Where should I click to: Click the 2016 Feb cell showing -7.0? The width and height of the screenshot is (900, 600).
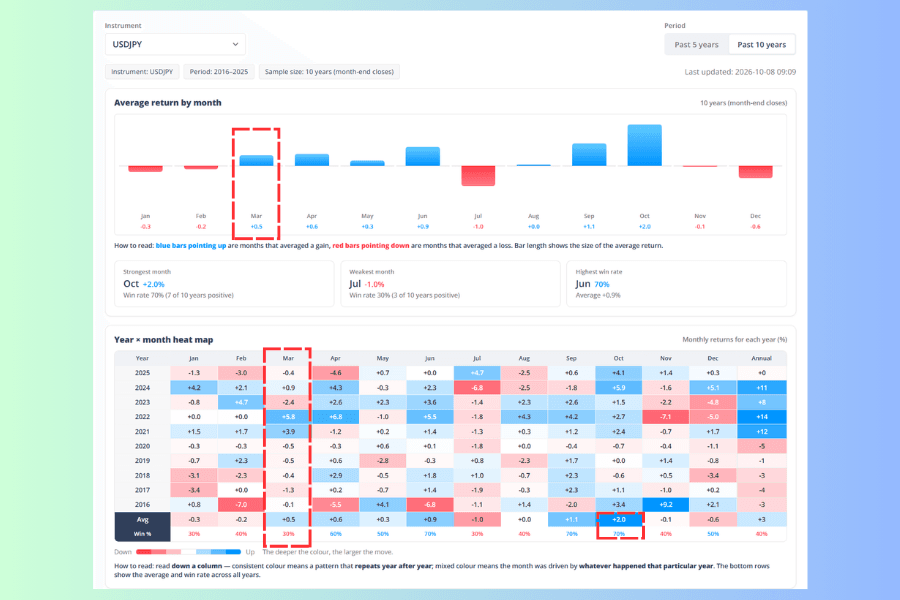pyautogui.click(x=241, y=505)
